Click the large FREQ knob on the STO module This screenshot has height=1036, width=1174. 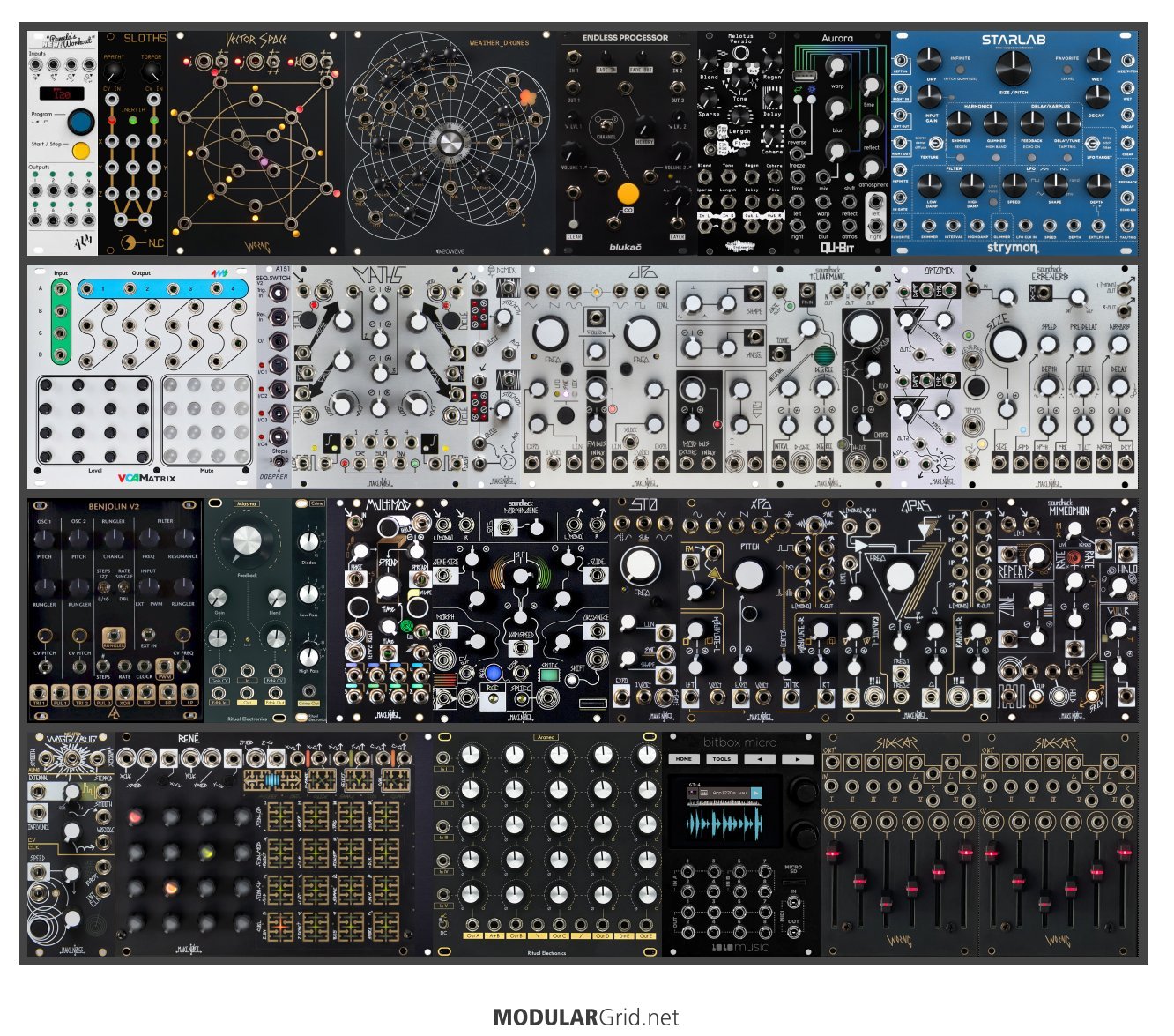point(641,565)
